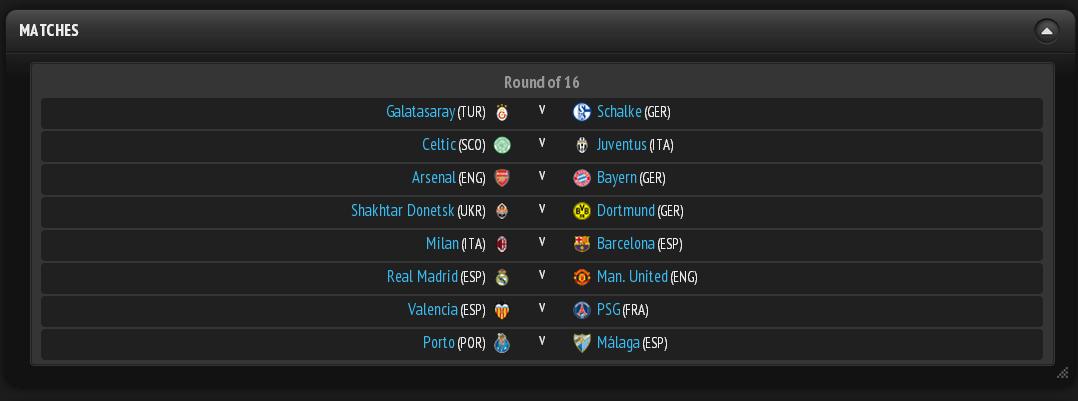
Task: Open the Valencia team link
Action: pyautogui.click(x=432, y=310)
